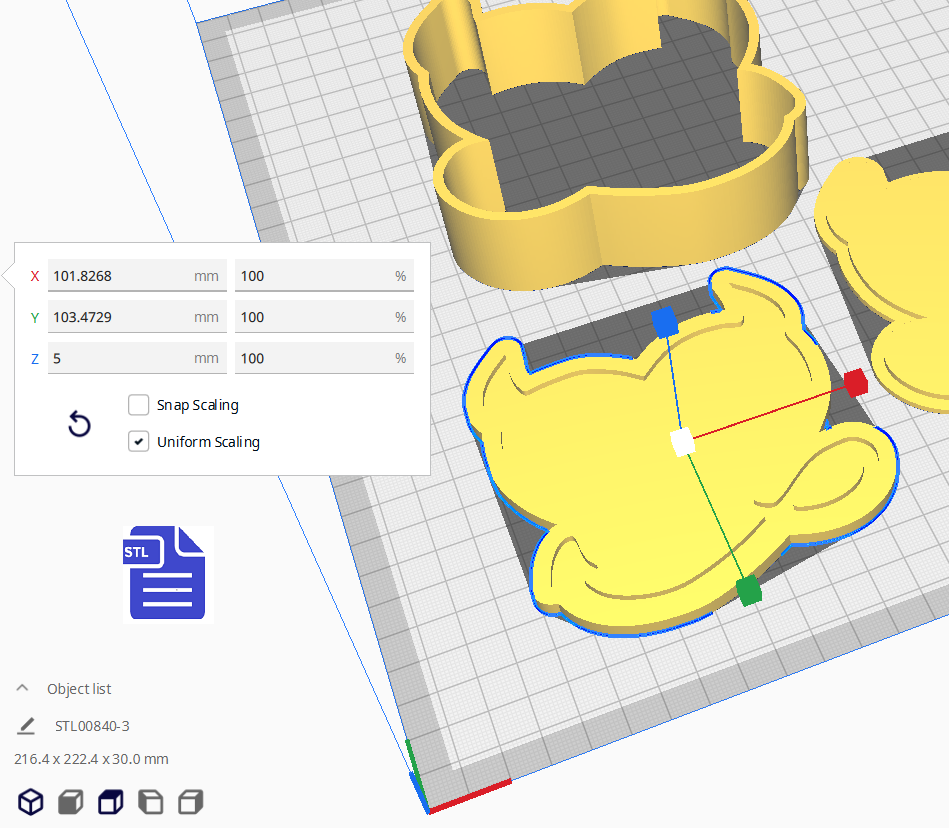Switch to the 3D view cube icon

(x=31, y=801)
